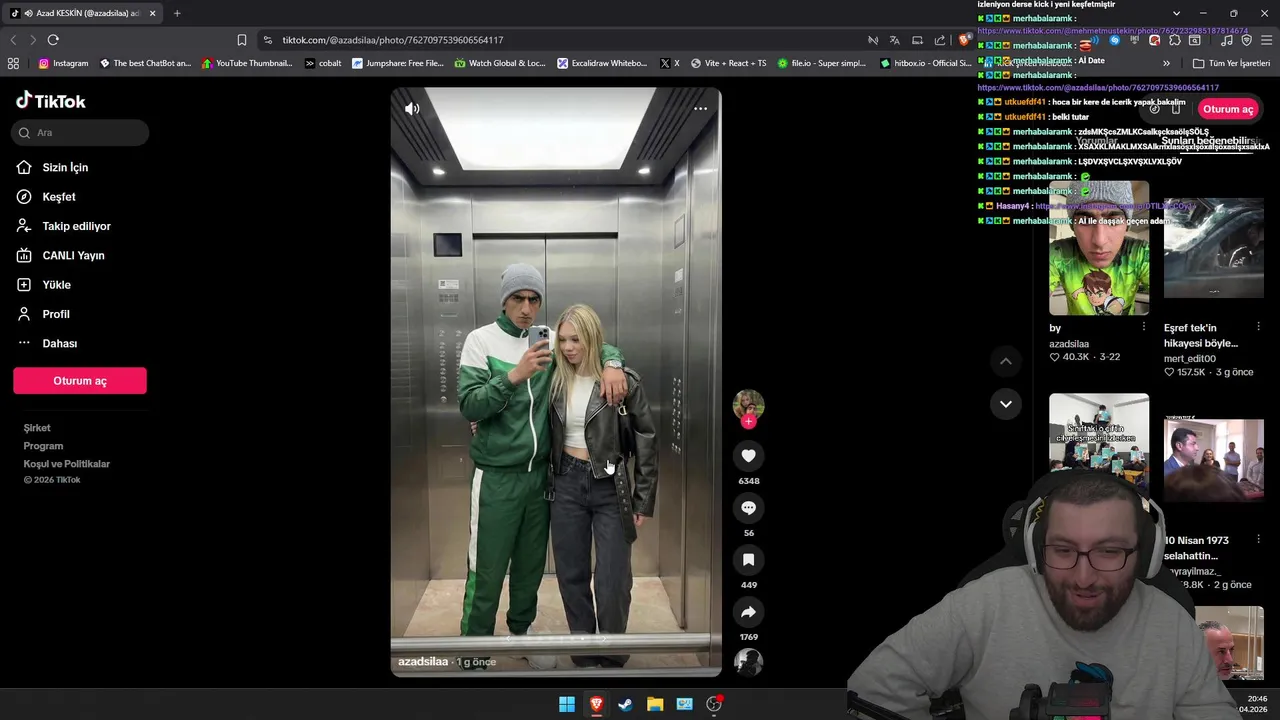This screenshot has width=1280, height=720.
Task: Click the translate page icon in the address bar
Action: point(894,40)
